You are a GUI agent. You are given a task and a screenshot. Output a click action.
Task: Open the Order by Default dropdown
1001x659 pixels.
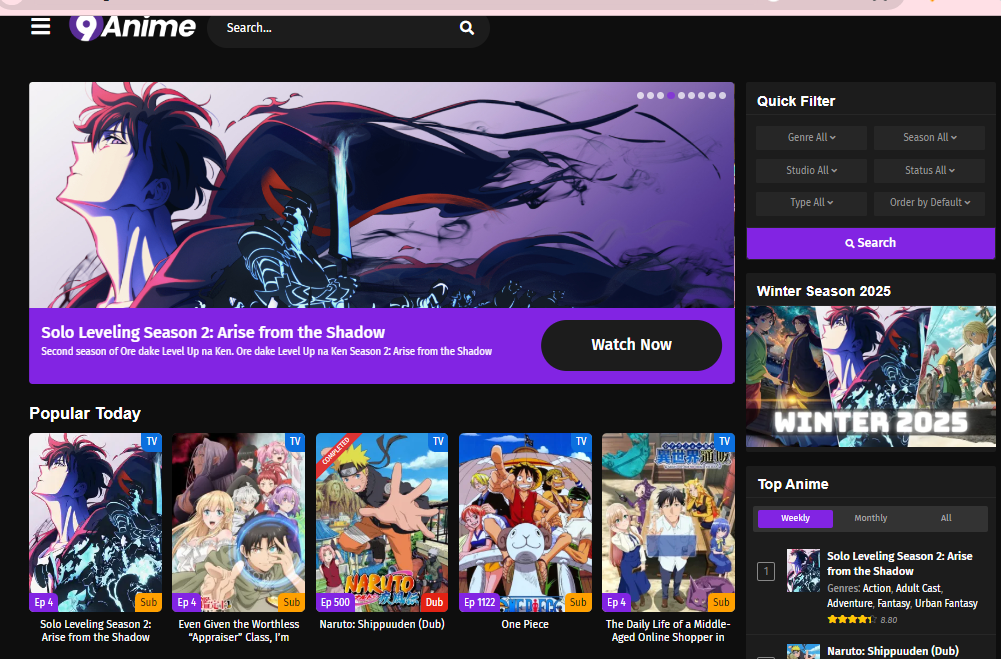[x=929, y=202]
